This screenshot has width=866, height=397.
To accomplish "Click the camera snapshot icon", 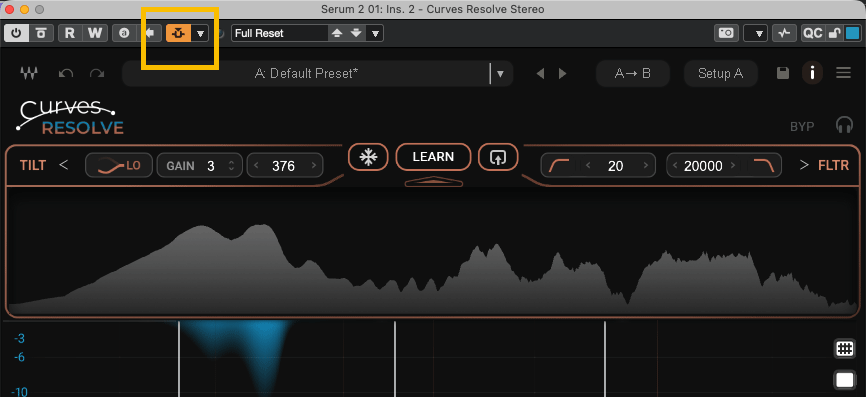I will pos(726,33).
